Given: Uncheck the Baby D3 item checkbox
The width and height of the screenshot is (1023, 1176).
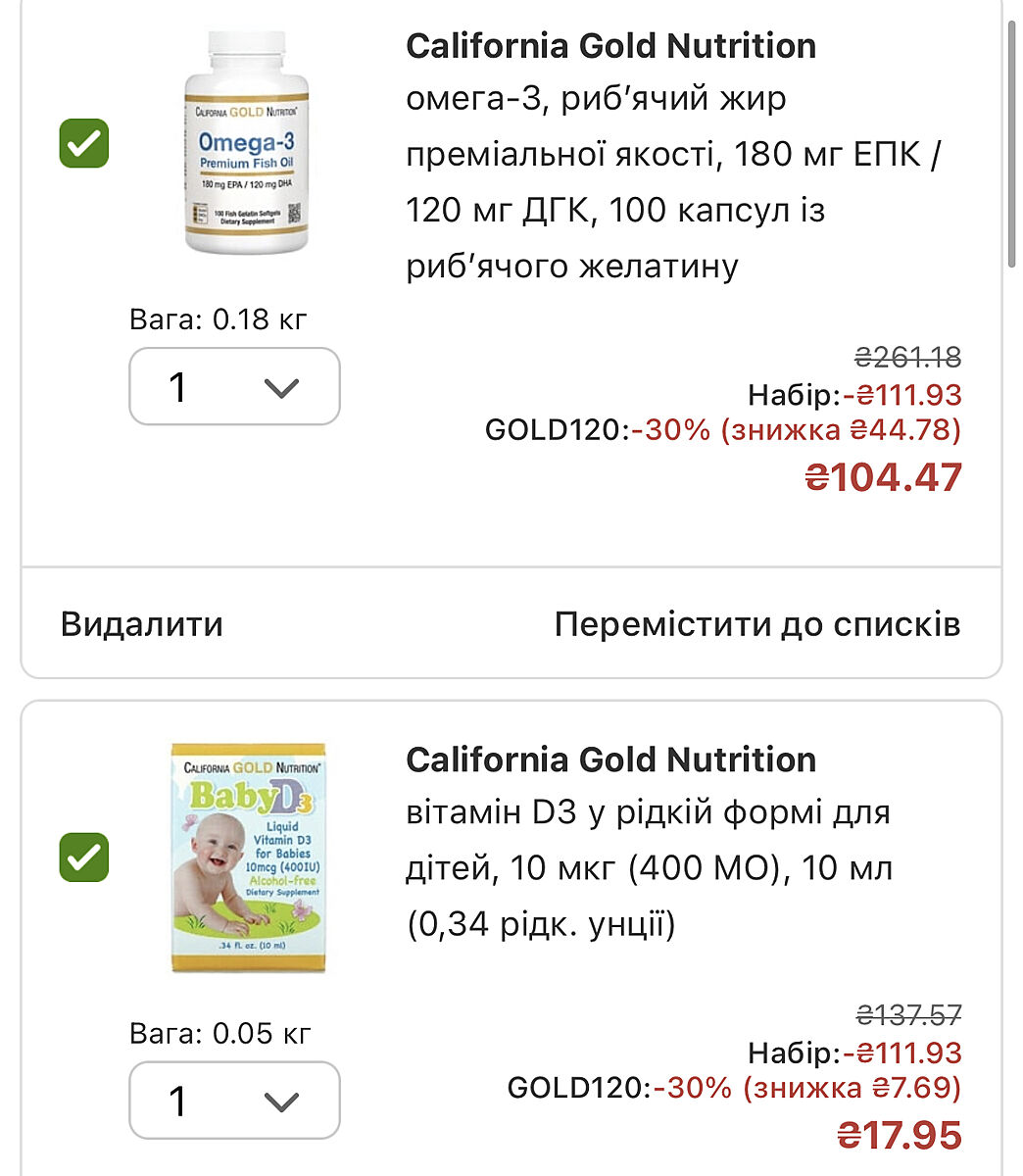Looking at the screenshot, I should [84, 857].
